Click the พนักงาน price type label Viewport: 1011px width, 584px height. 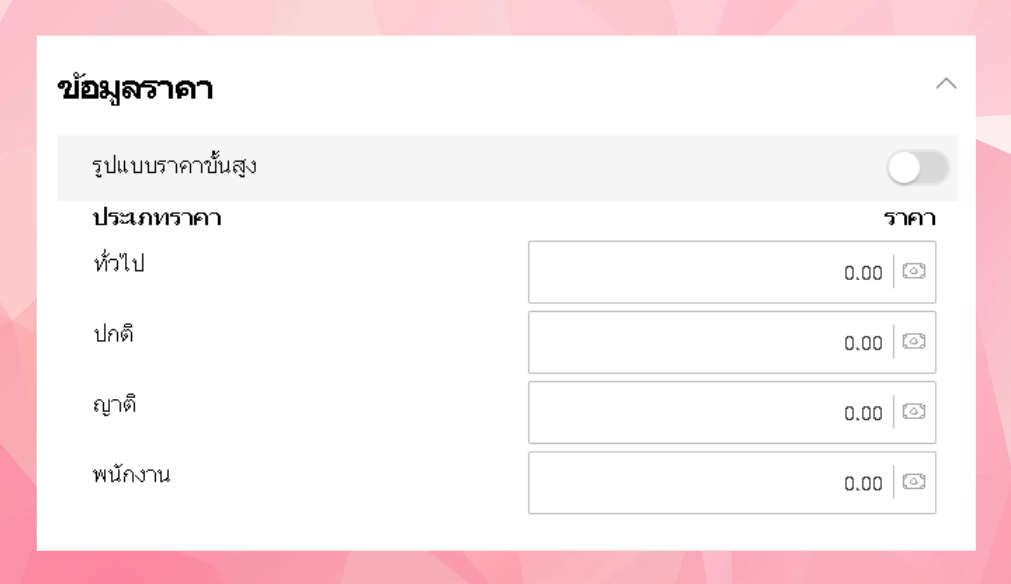131,475
